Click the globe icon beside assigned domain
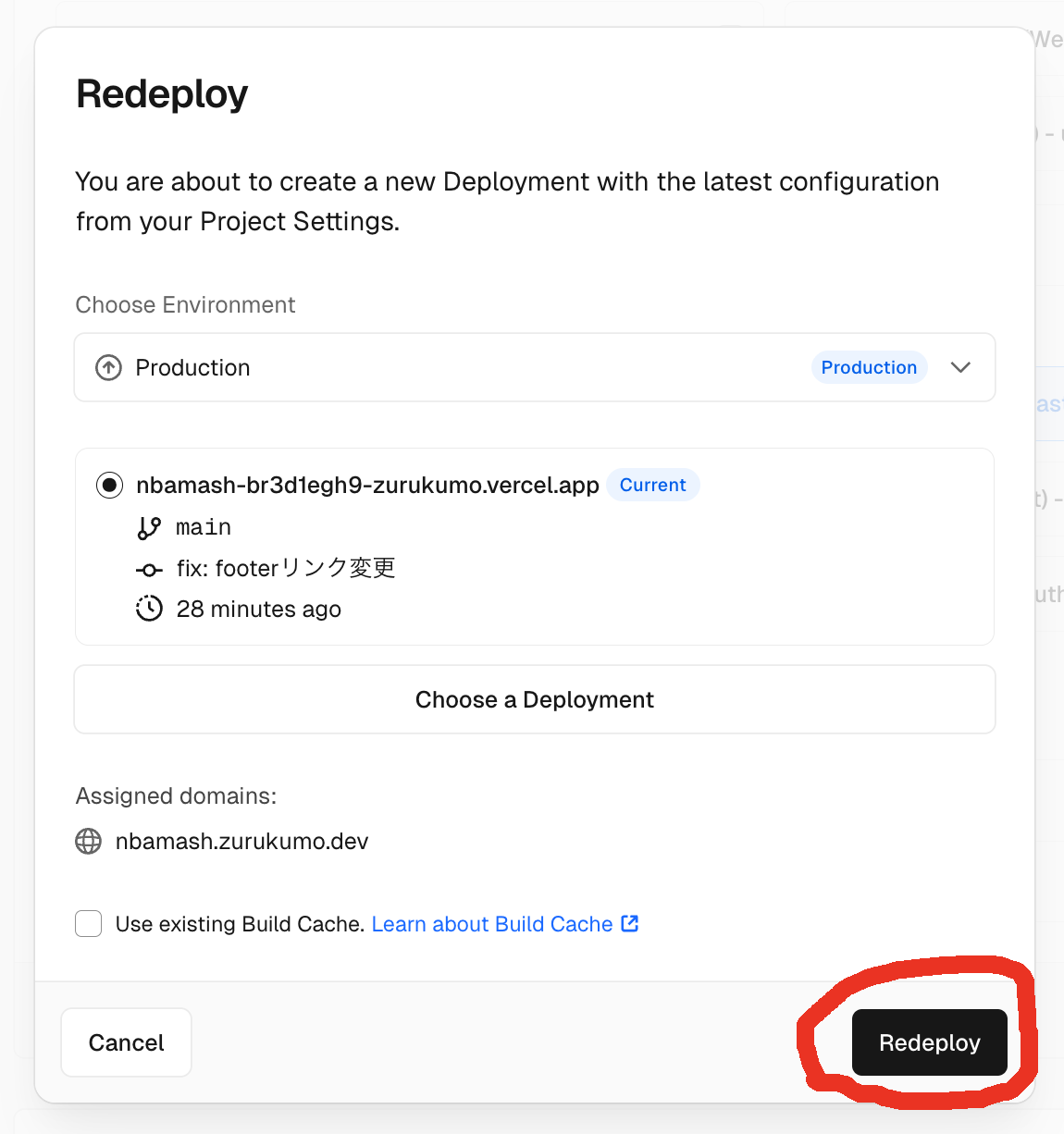This screenshot has width=1064, height=1134. pyautogui.click(x=89, y=841)
